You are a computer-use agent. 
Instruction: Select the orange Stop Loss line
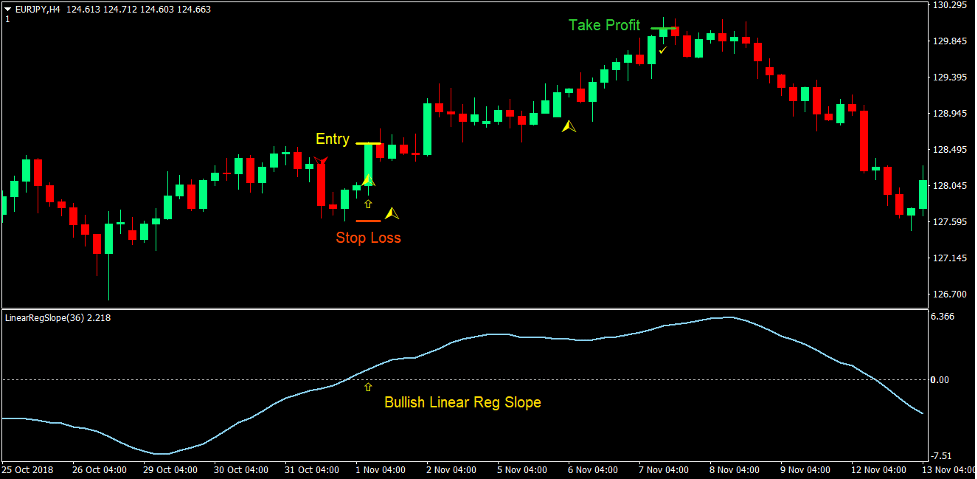(x=368, y=221)
